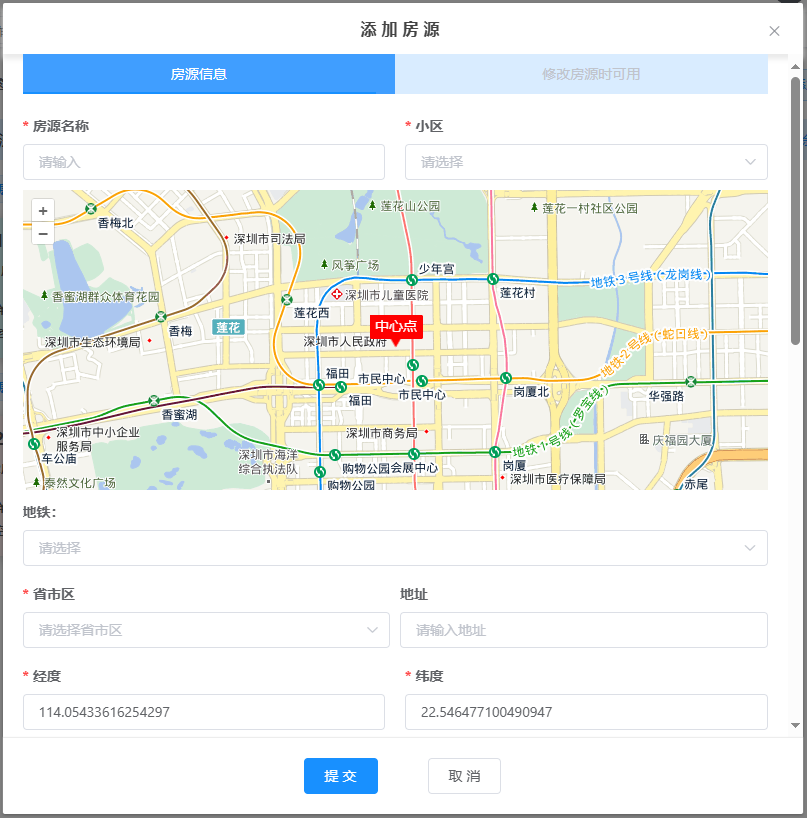Focus the 房源名称 input field
Image resolution: width=807 pixels, height=818 pixels.
pos(204,162)
